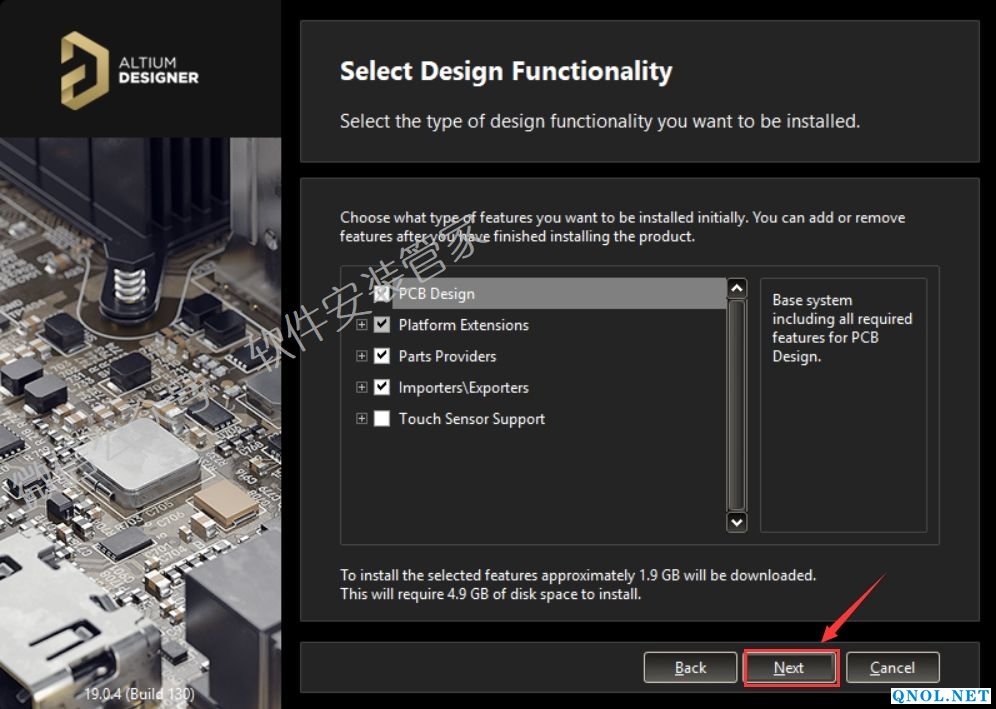
Task: Expand the Parts Providers tree node
Action: (x=362, y=356)
